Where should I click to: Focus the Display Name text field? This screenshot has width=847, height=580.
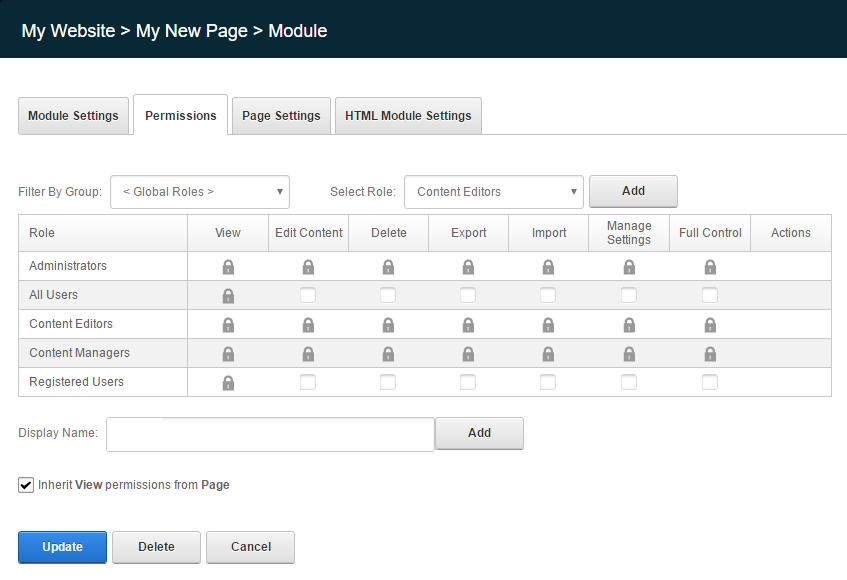pyautogui.click(x=270, y=434)
